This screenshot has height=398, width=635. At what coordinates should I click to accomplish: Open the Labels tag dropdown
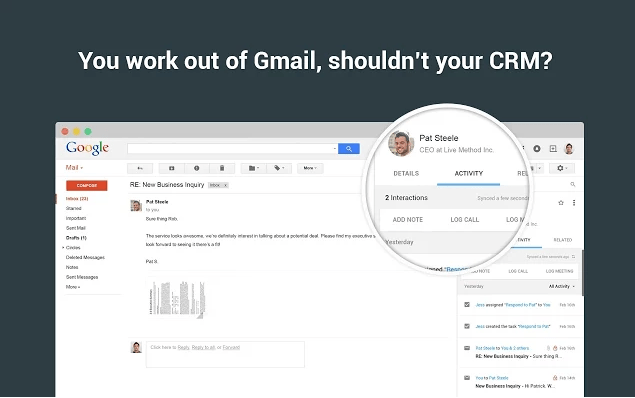(279, 168)
